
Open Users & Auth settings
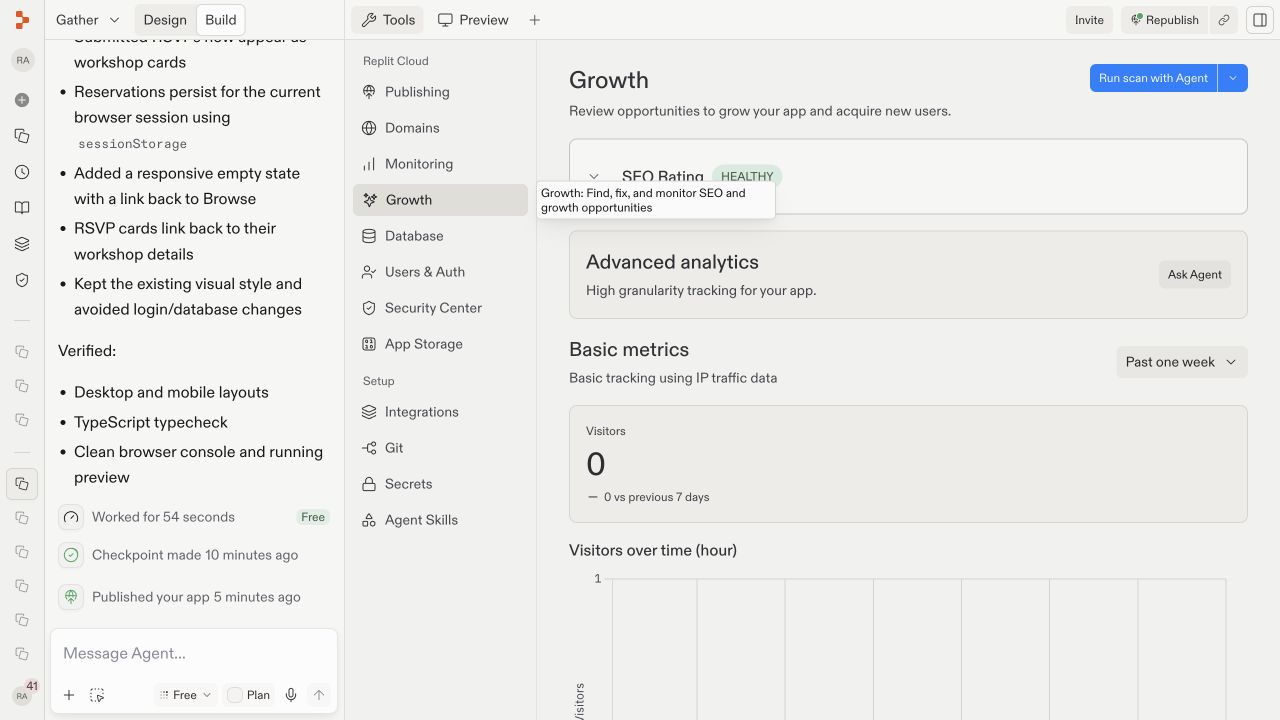[440, 272]
